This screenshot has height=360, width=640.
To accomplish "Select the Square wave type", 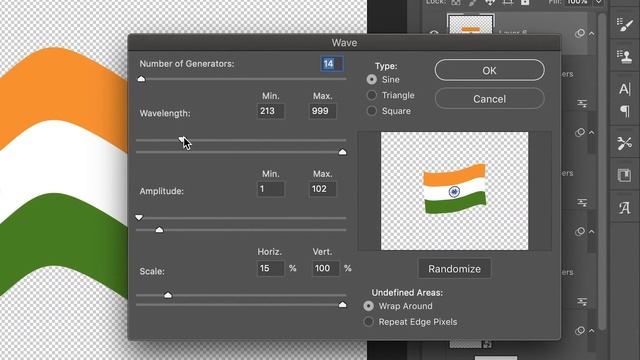I will (371, 111).
